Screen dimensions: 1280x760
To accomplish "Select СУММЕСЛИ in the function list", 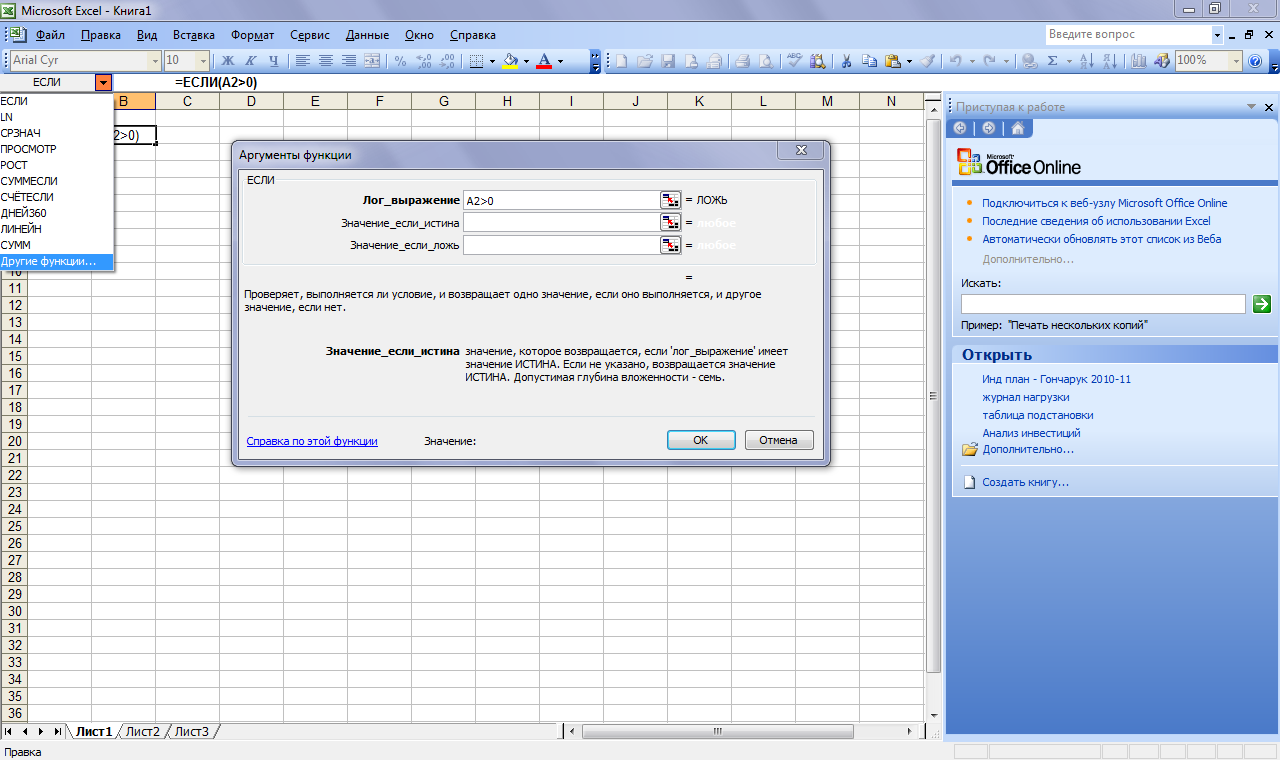I will tap(57, 181).
